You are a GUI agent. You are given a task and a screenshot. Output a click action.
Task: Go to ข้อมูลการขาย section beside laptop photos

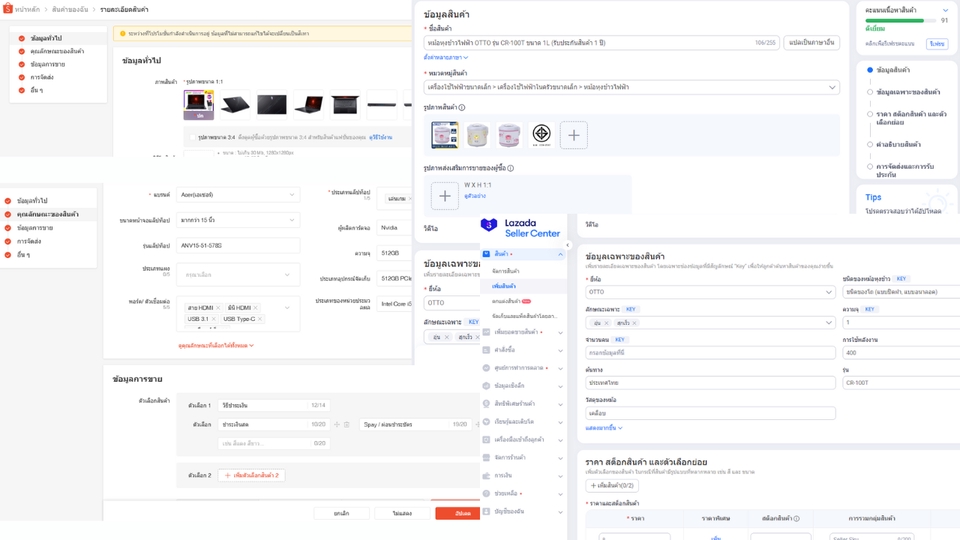47,64
